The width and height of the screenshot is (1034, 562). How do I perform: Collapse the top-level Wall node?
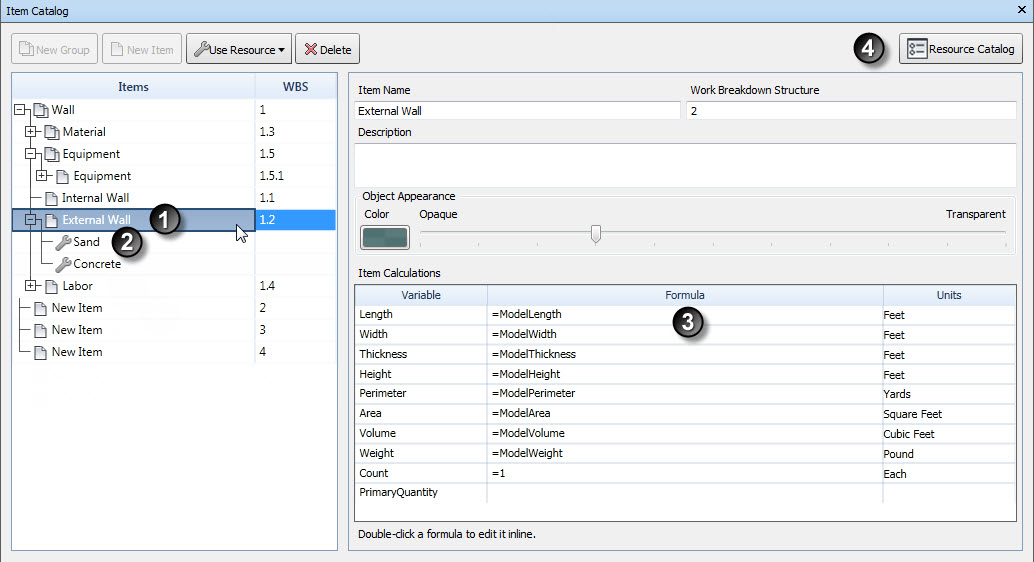click(19, 109)
